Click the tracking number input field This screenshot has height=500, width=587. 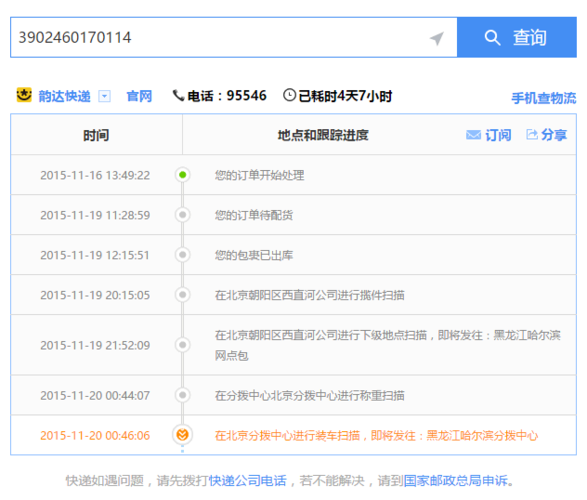[x=234, y=37]
